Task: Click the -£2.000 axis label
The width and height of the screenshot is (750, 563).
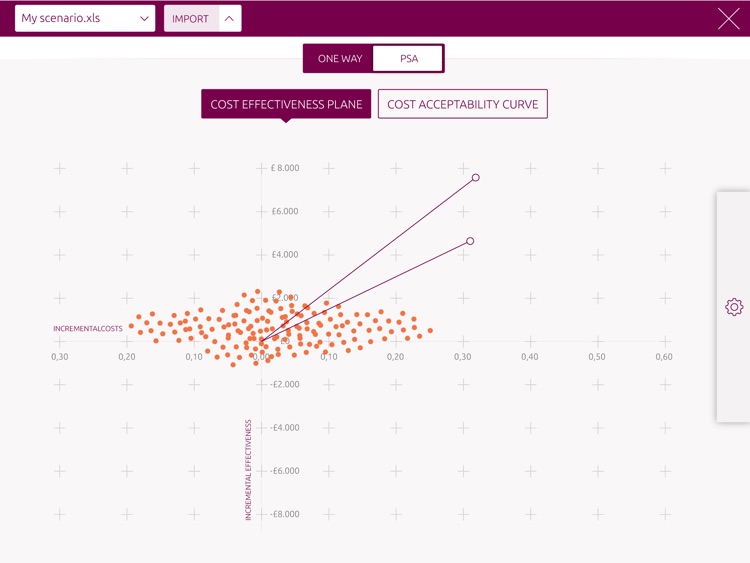Action: coord(284,384)
